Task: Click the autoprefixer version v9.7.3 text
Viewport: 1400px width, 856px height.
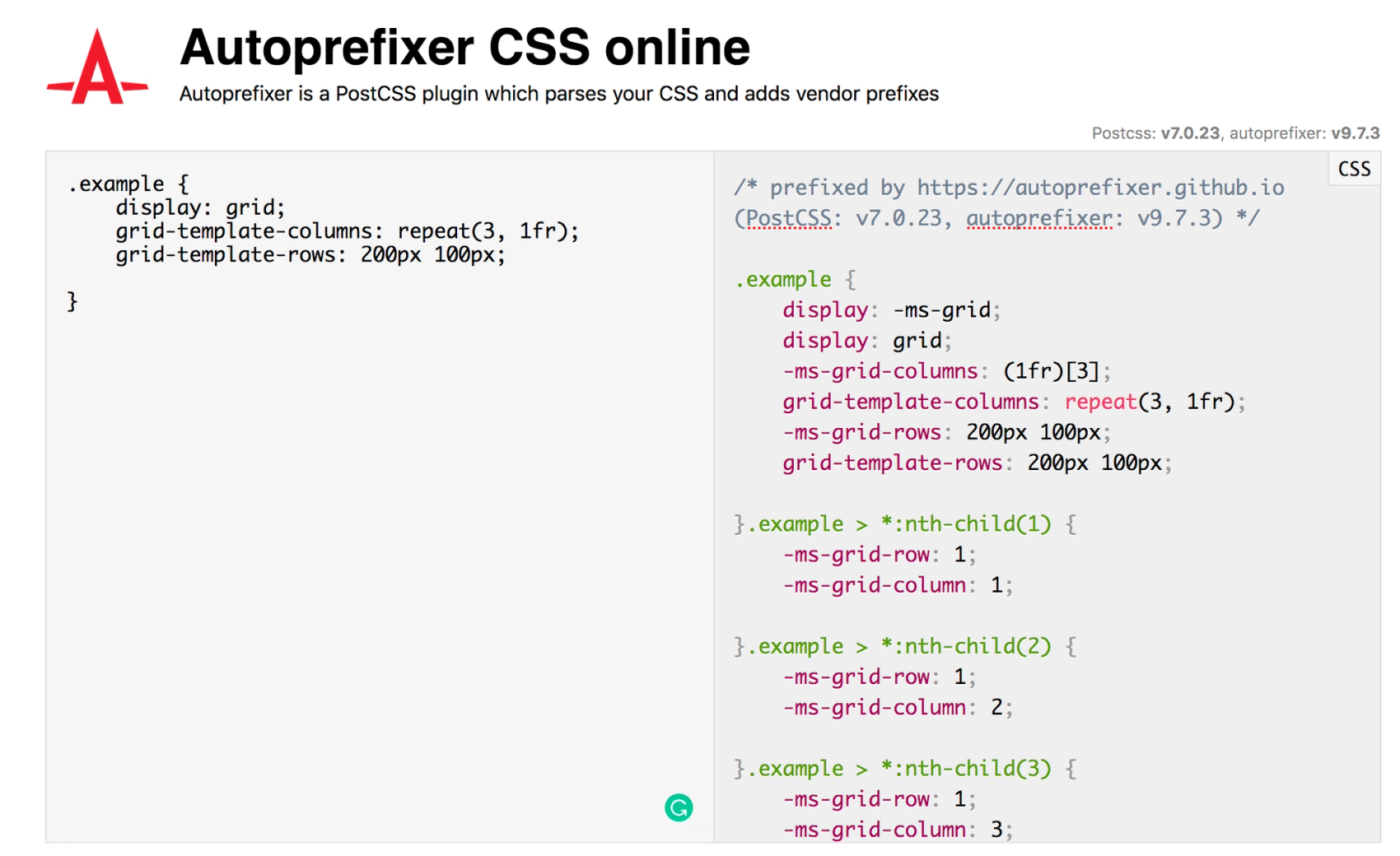Action: [1355, 133]
